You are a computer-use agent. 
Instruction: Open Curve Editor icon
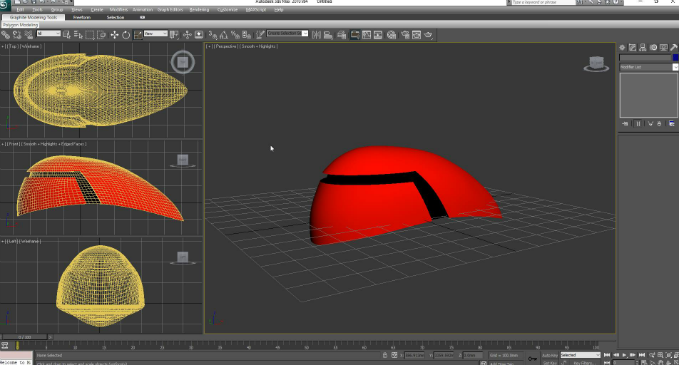(x=366, y=35)
